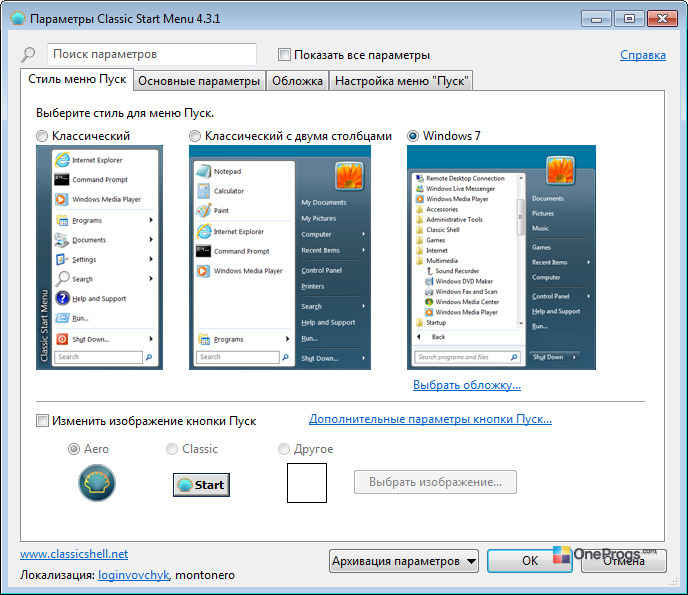This screenshot has height=595, width=688.
Task: Close the Classic Start Menu settings window
Action: click(x=662, y=19)
